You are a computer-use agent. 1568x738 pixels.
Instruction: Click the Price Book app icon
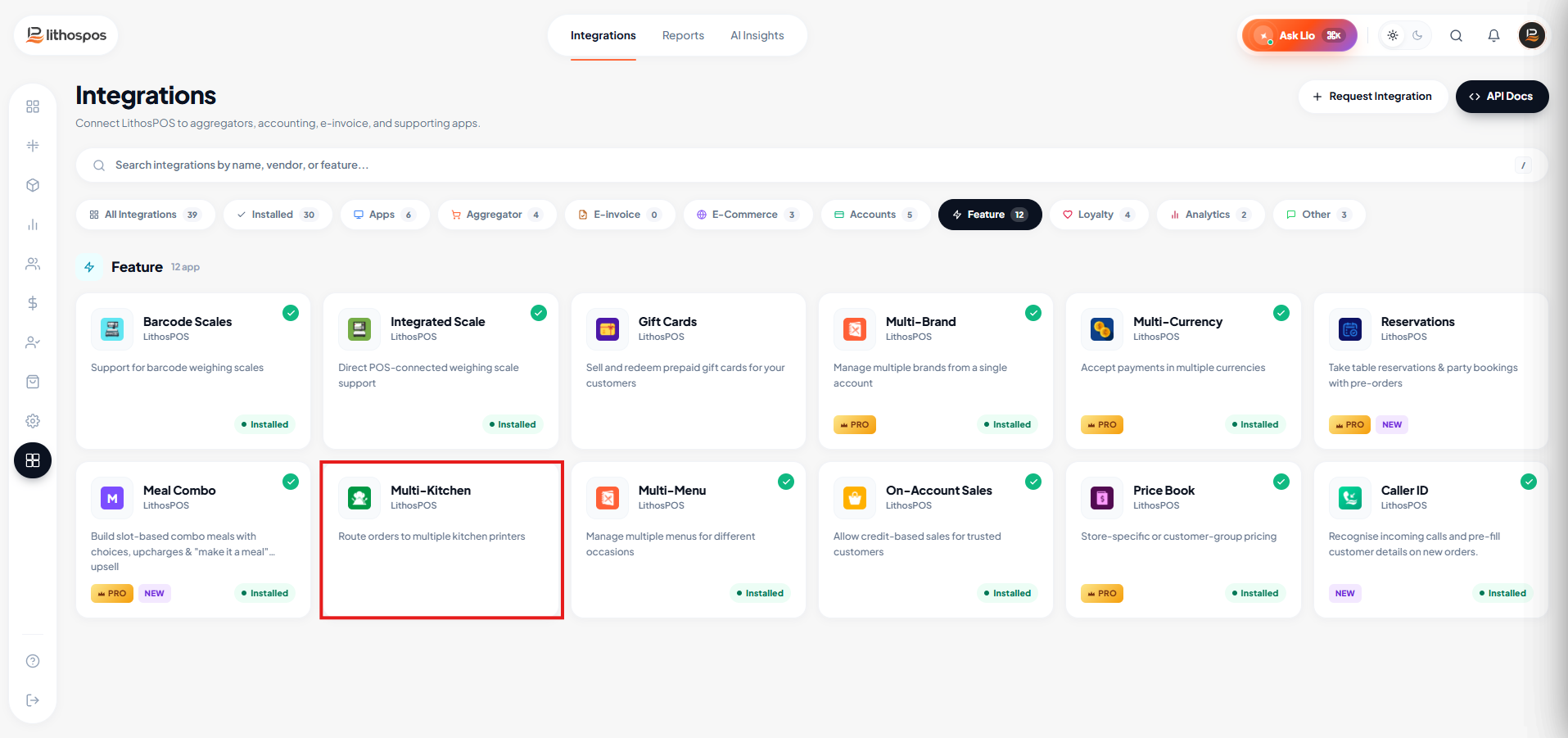click(x=1102, y=498)
